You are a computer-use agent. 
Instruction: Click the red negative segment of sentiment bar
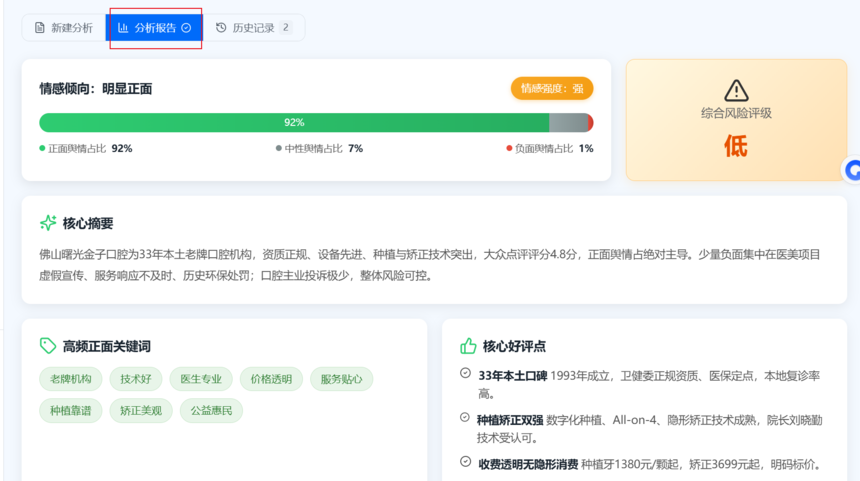click(x=590, y=122)
